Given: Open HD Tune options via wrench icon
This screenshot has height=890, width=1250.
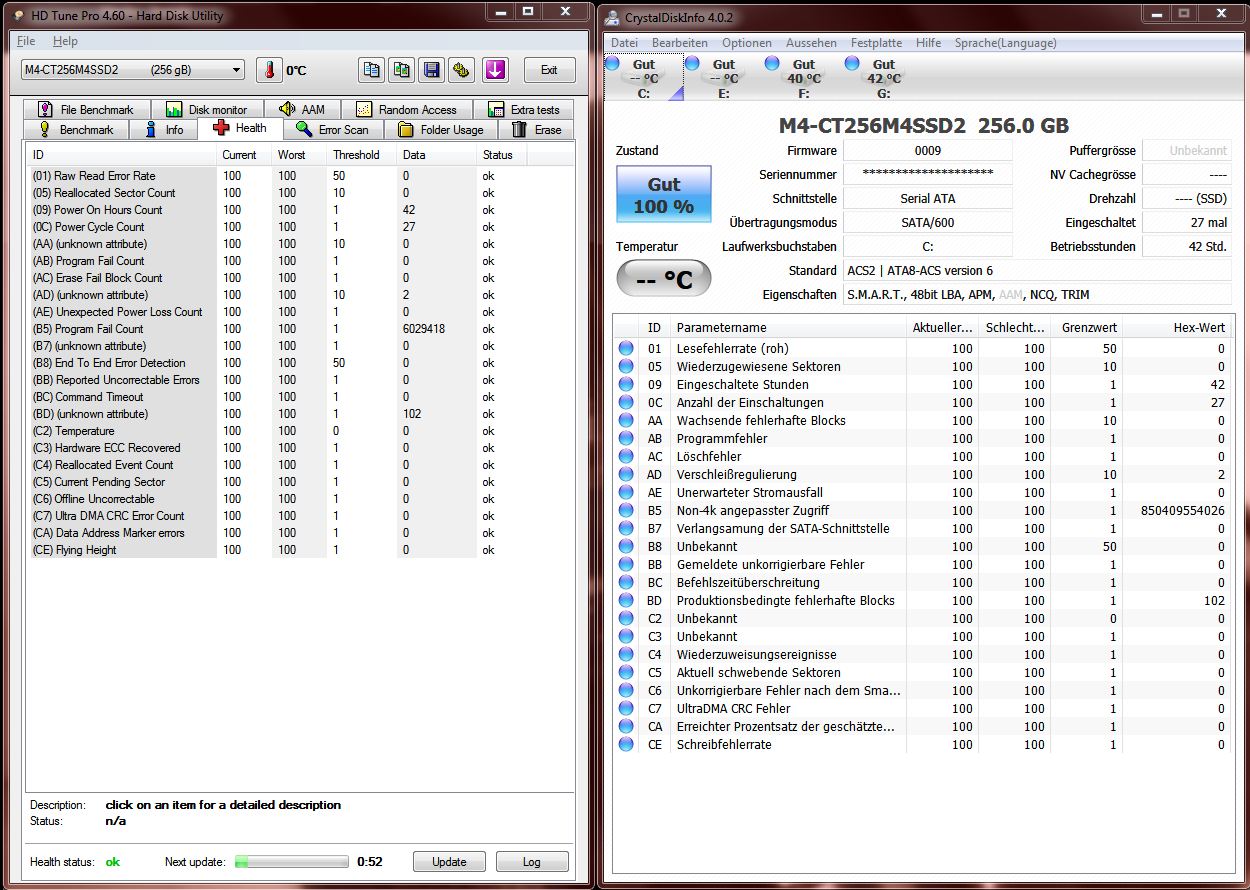Looking at the screenshot, I should pos(461,70).
